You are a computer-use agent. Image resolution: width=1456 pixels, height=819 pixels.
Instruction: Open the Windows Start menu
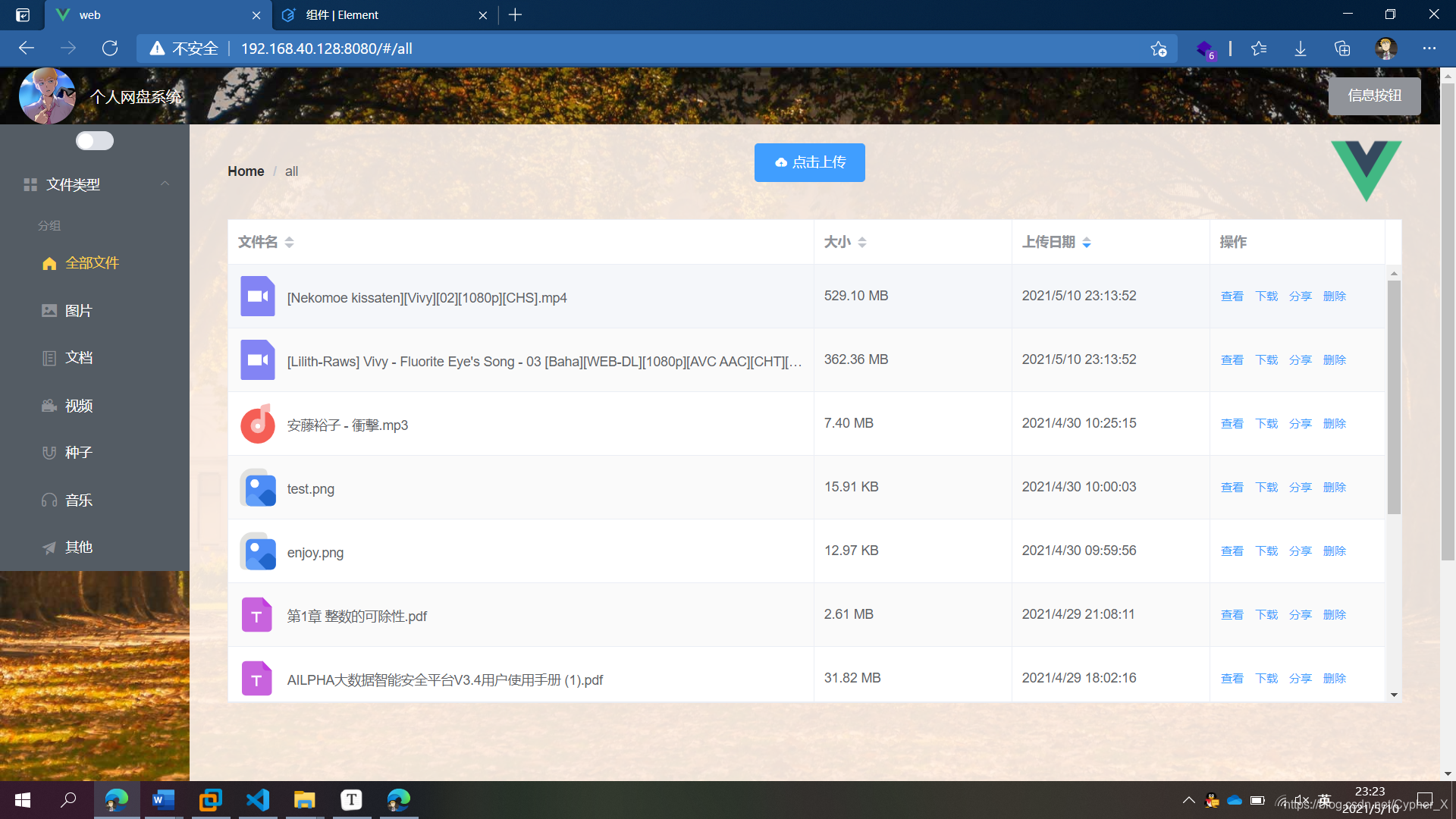[x=23, y=800]
